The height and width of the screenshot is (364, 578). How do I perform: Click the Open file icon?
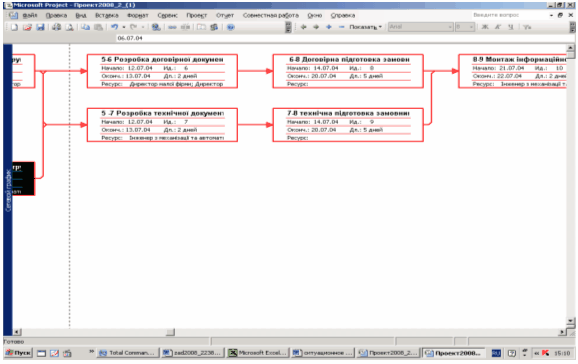tap(27, 27)
